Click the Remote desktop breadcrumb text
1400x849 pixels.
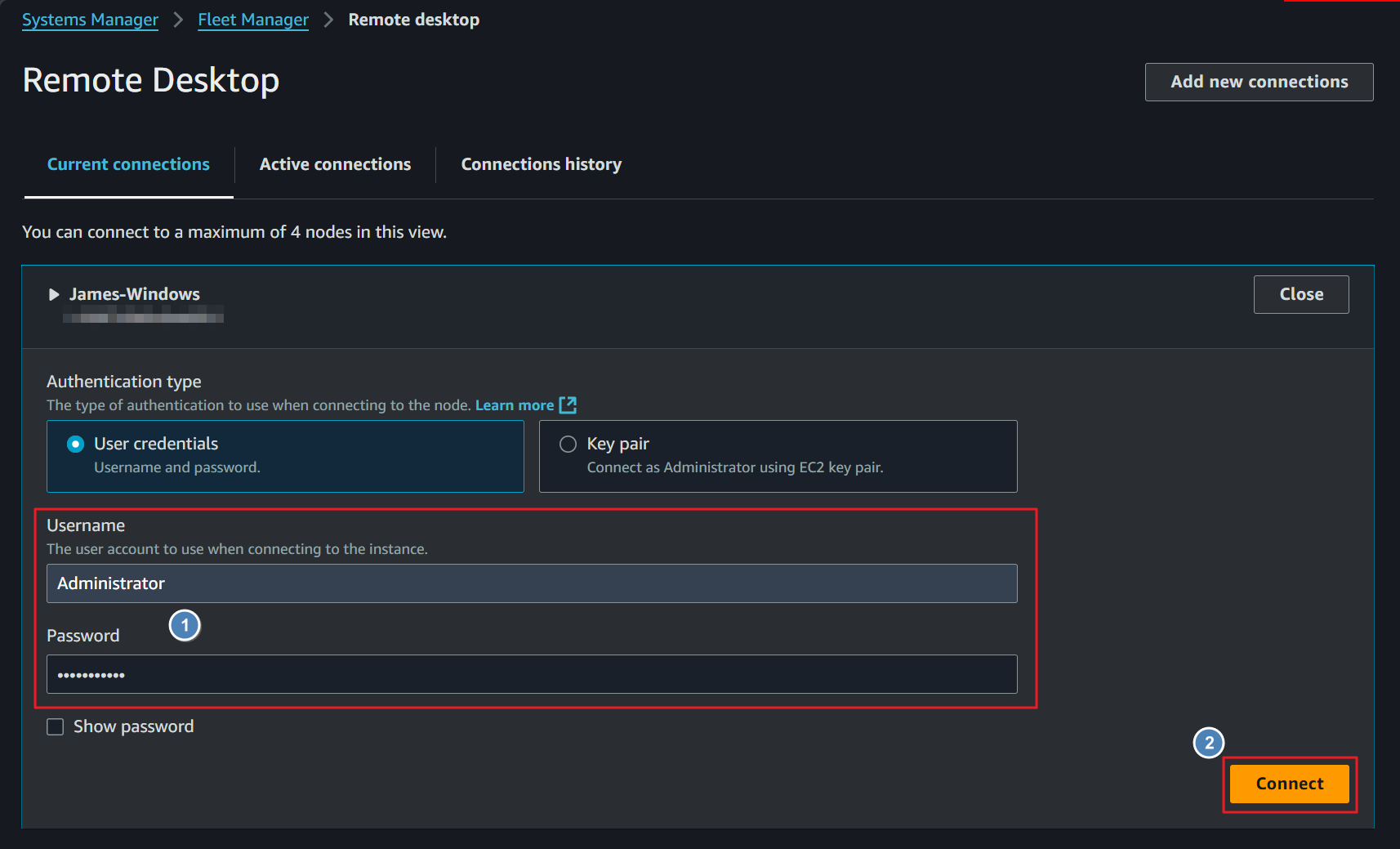(x=414, y=20)
